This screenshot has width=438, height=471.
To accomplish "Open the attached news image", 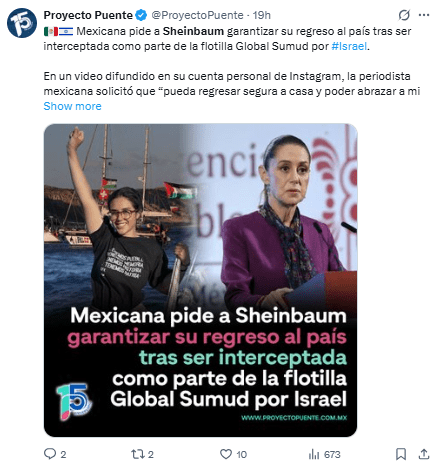I will click(x=200, y=280).
